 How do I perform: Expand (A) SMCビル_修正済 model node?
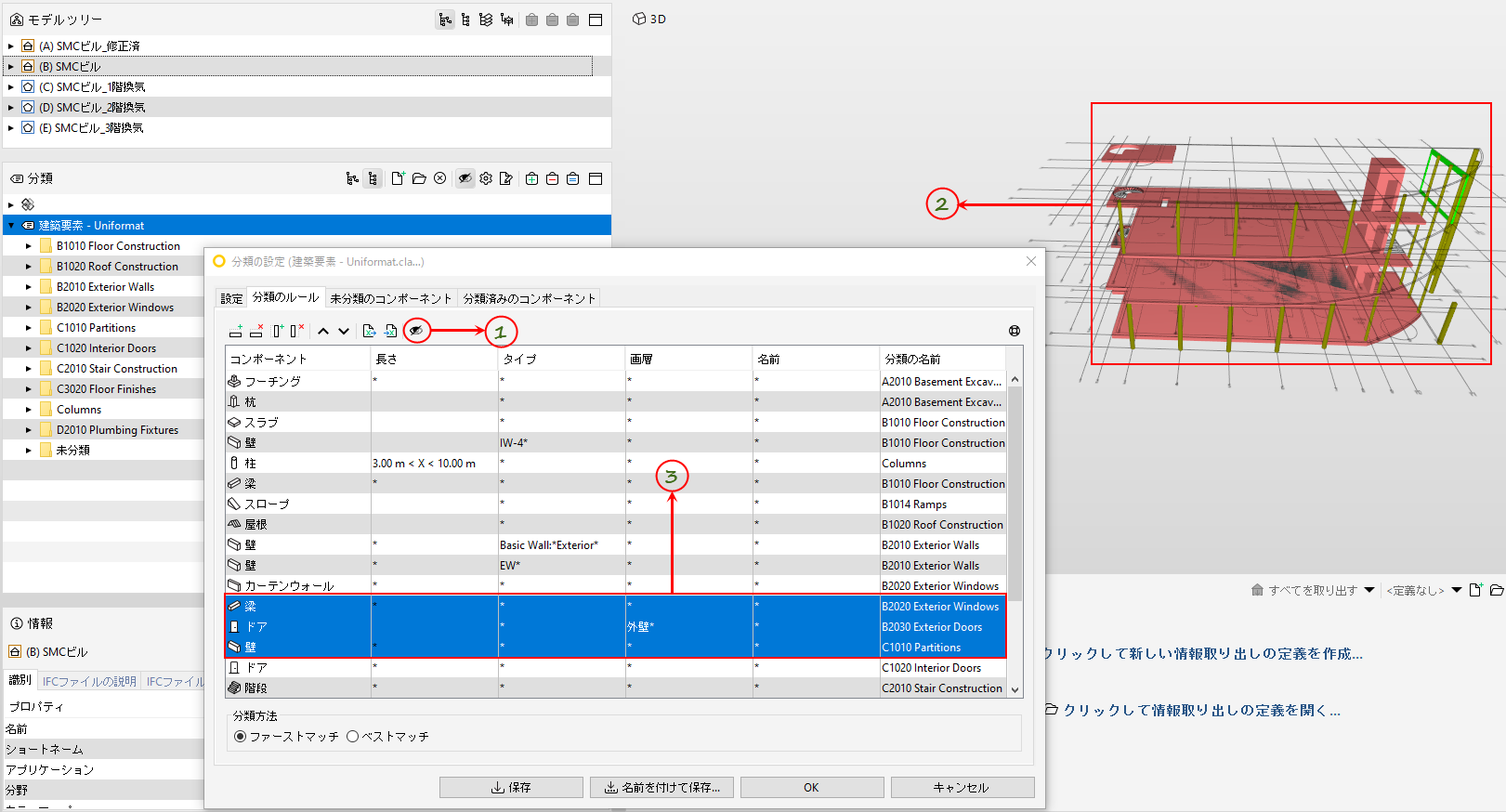point(10,46)
